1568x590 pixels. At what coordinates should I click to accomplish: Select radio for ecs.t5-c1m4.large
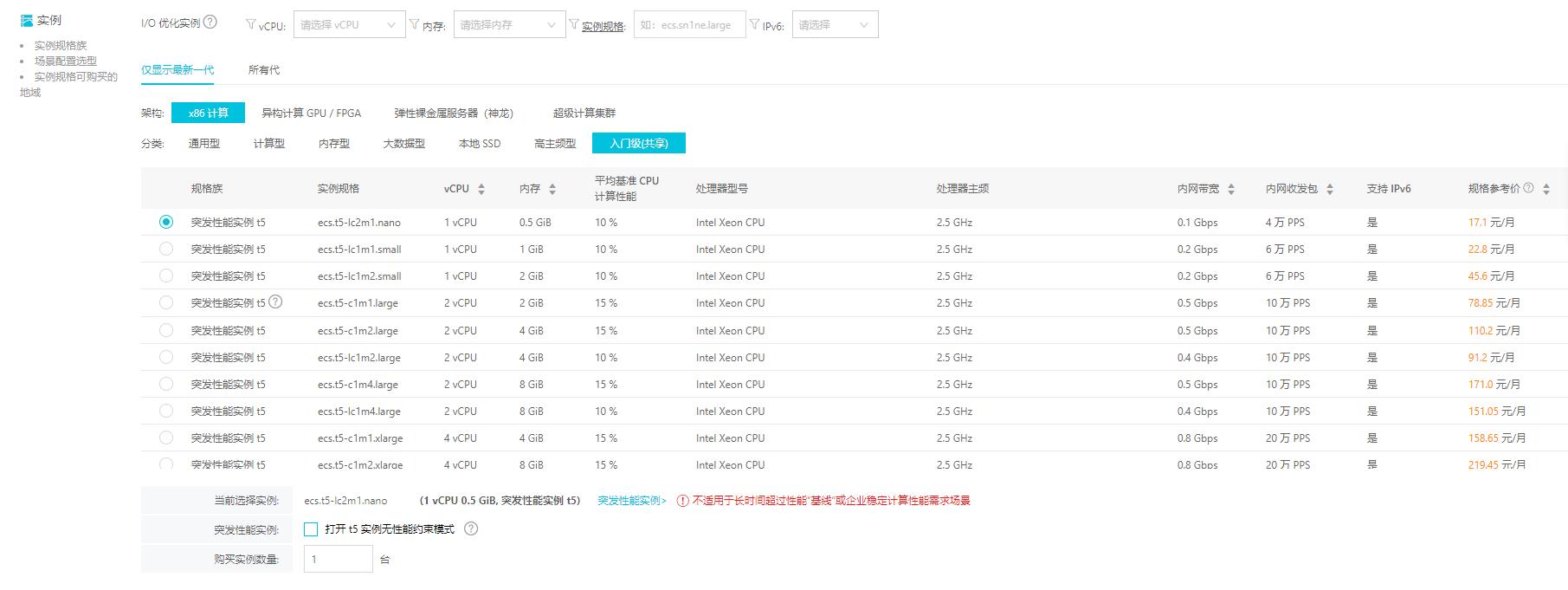click(x=166, y=384)
